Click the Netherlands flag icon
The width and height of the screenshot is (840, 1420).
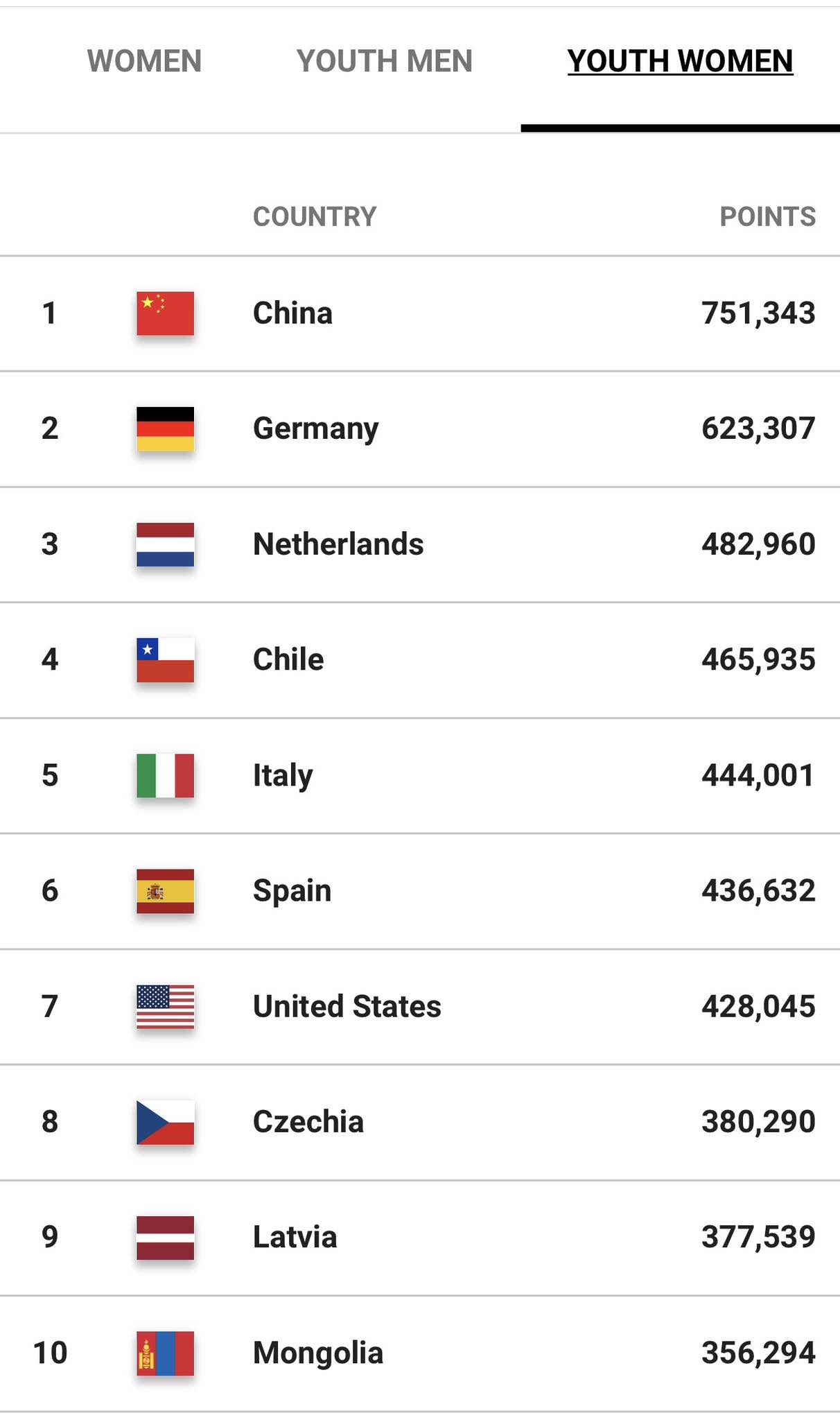tap(165, 544)
